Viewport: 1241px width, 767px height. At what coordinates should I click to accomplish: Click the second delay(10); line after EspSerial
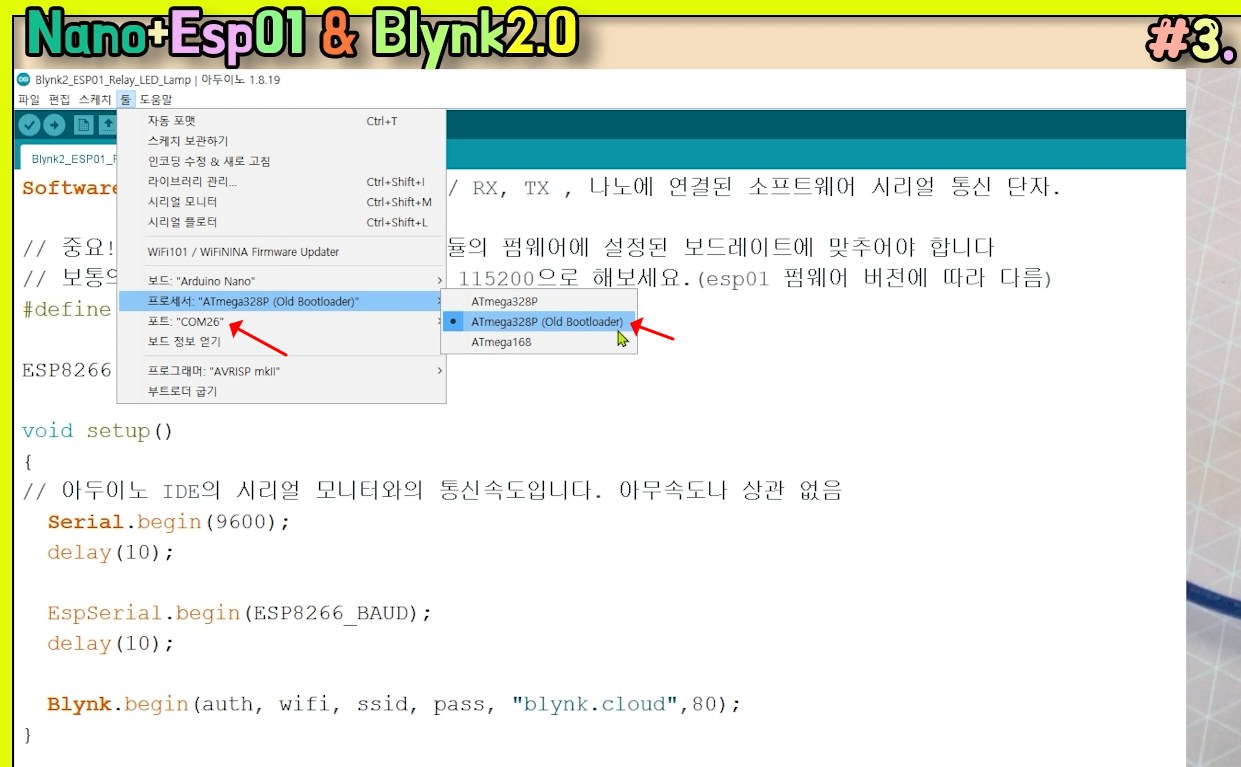111,643
